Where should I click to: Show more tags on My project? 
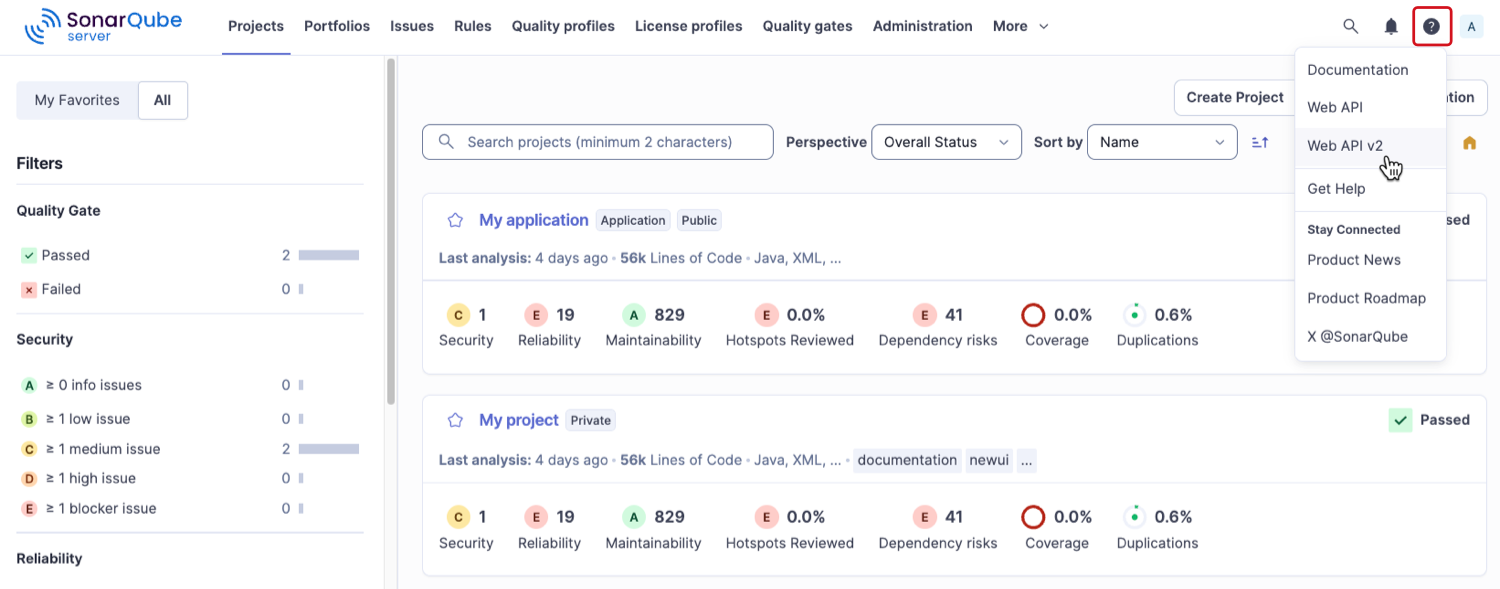(x=1027, y=460)
